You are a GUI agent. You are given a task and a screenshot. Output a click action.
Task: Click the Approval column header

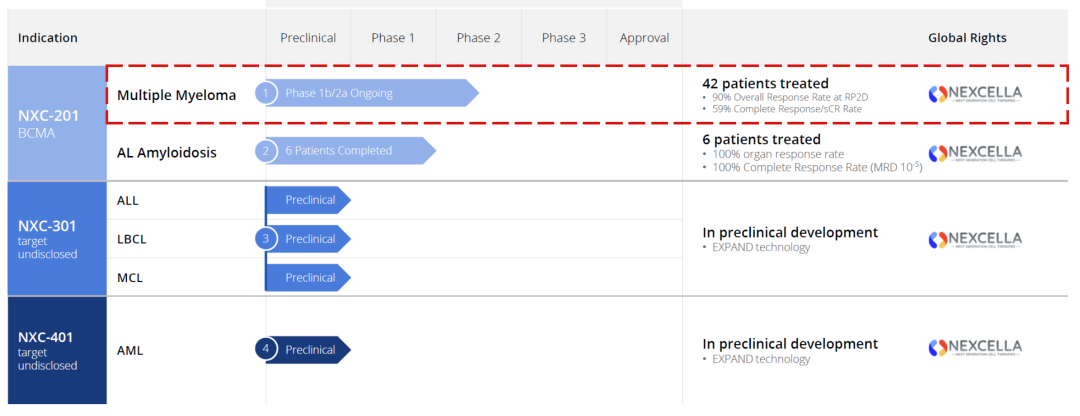(x=644, y=38)
